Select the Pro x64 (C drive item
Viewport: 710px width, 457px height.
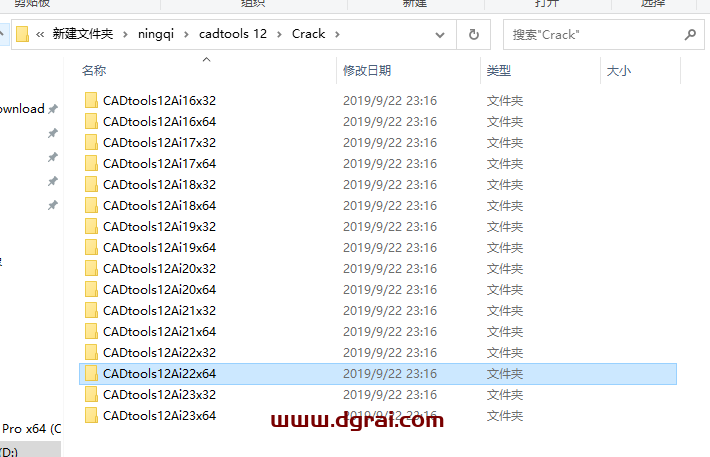pos(31,429)
